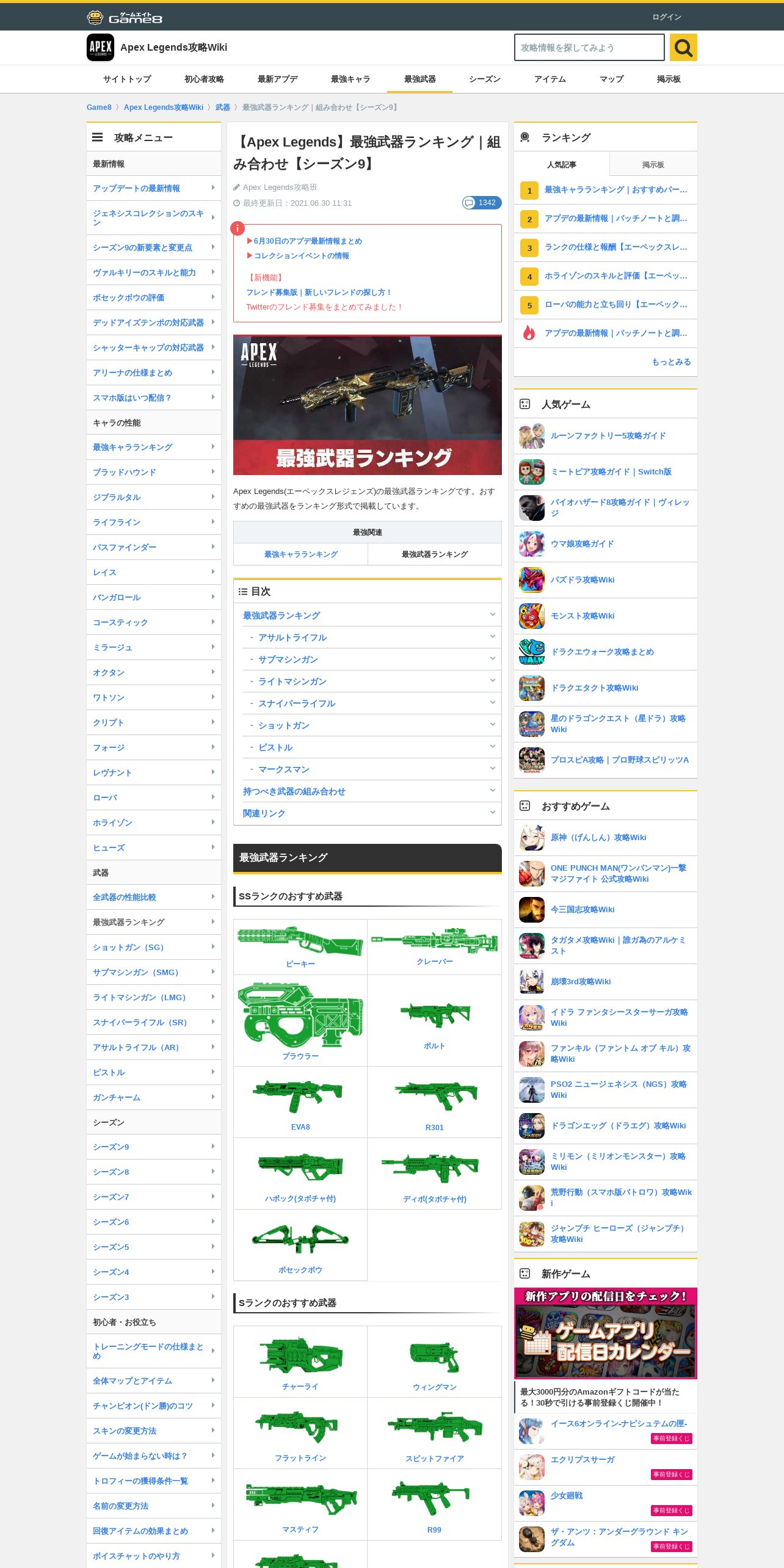Expand ショットガン chevron in table of contents
Viewport: 784px width, 1568px height.
coord(492,724)
